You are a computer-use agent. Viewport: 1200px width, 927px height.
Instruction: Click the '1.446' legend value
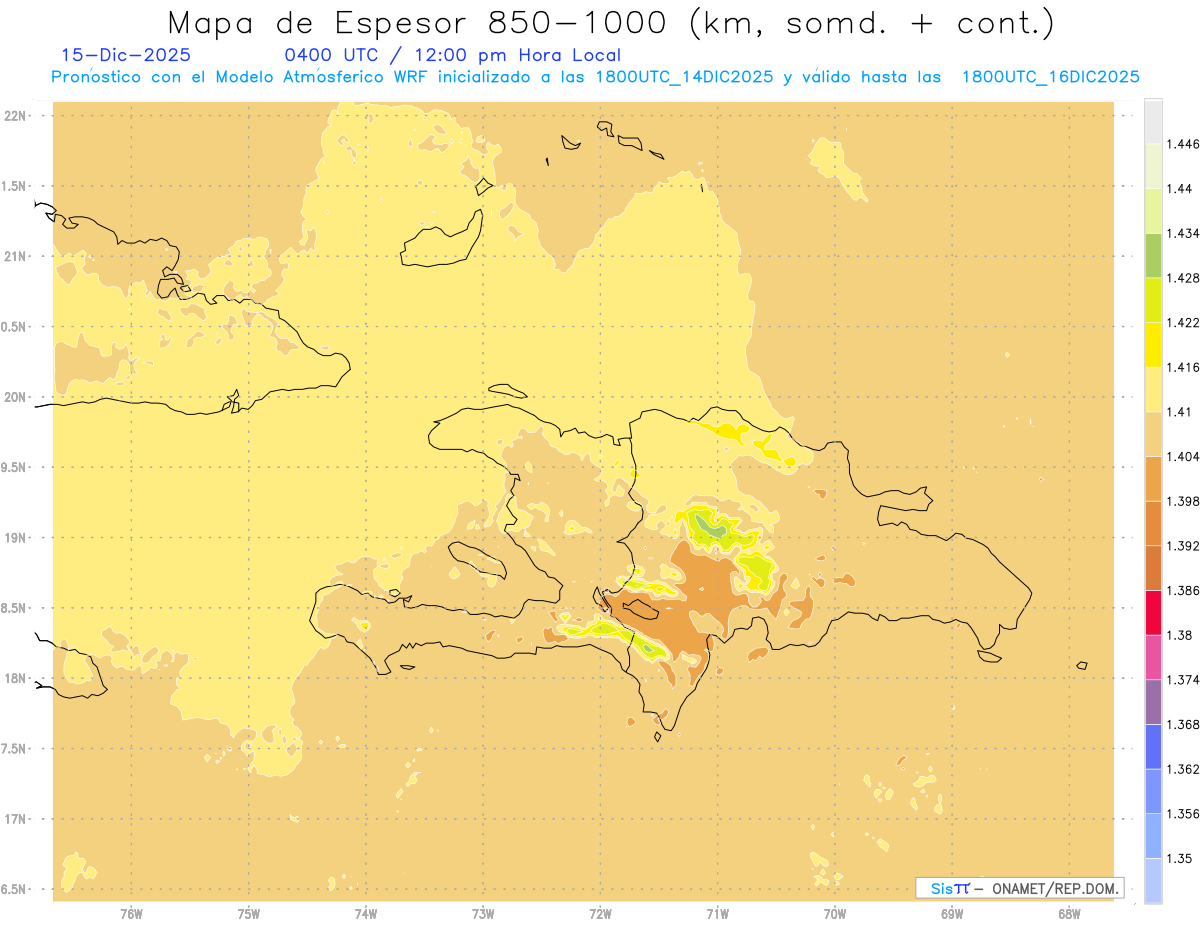coord(1181,144)
